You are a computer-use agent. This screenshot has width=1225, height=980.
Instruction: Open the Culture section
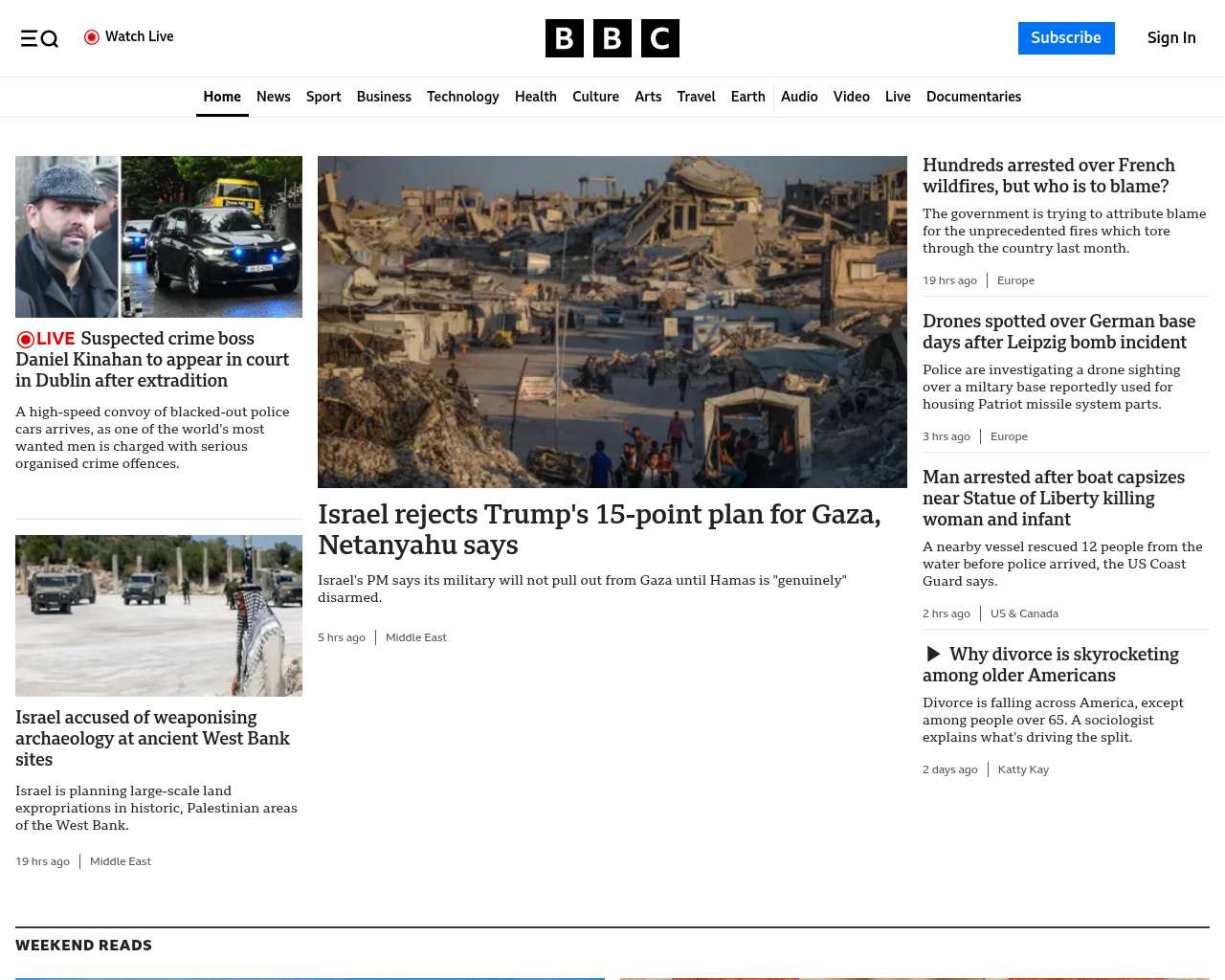click(x=595, y=97)
